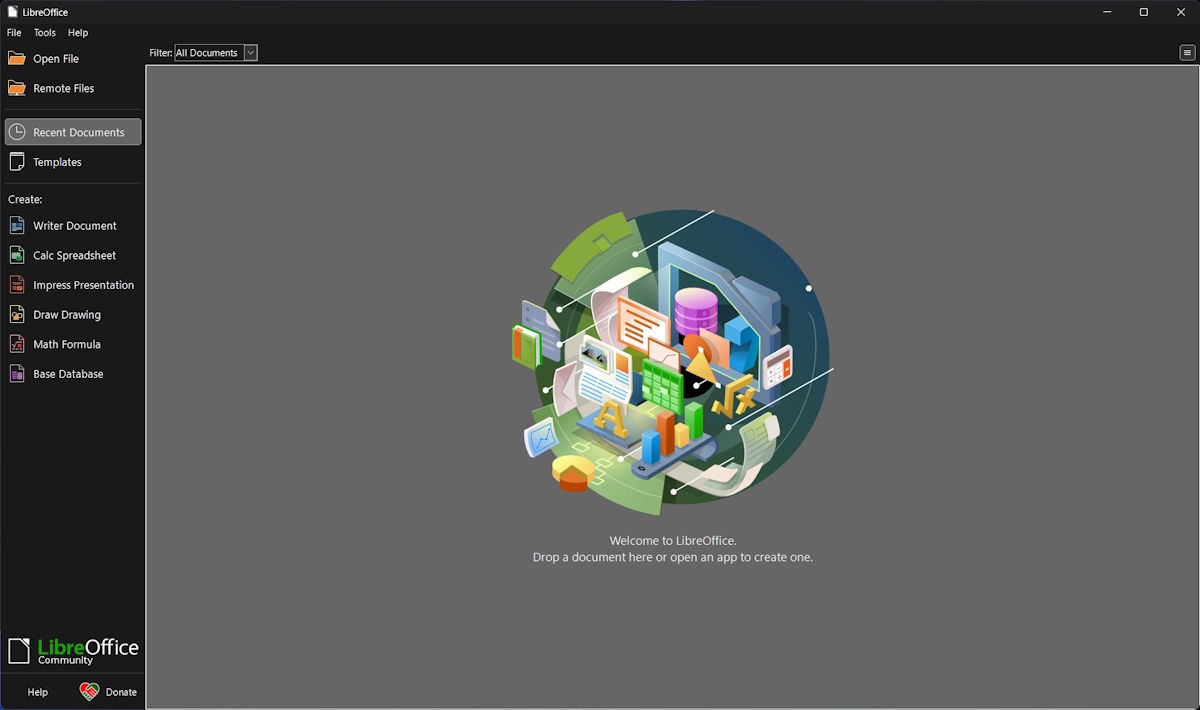Click the Help button at bottom left

(x=37, y=691)
